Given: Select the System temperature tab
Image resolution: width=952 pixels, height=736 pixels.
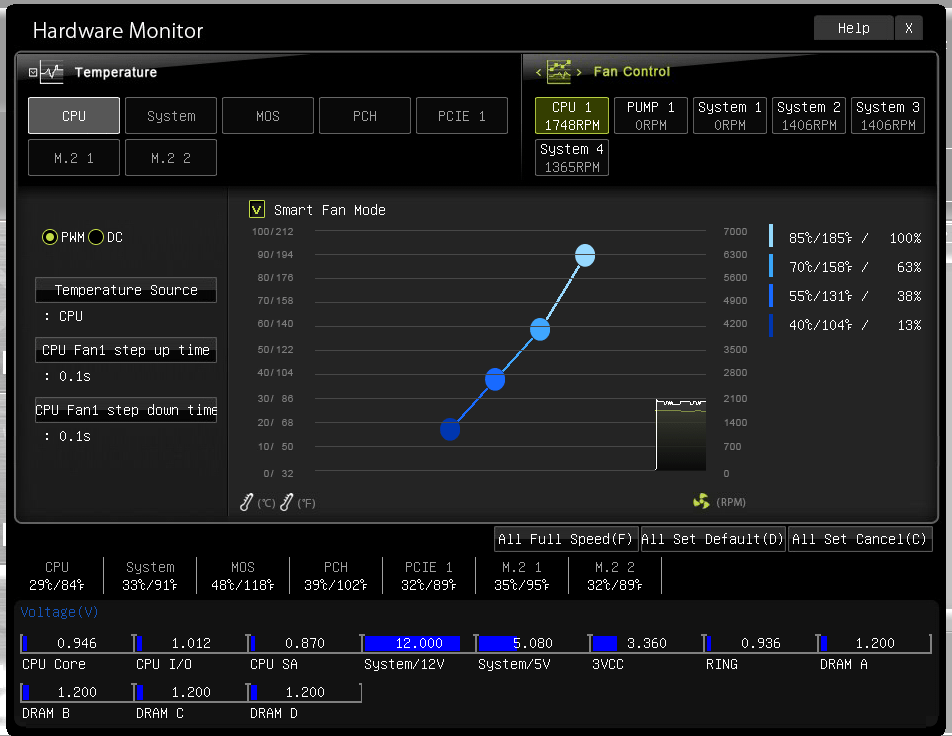Looking at the screenshot, I should click(x=171, y=115).
